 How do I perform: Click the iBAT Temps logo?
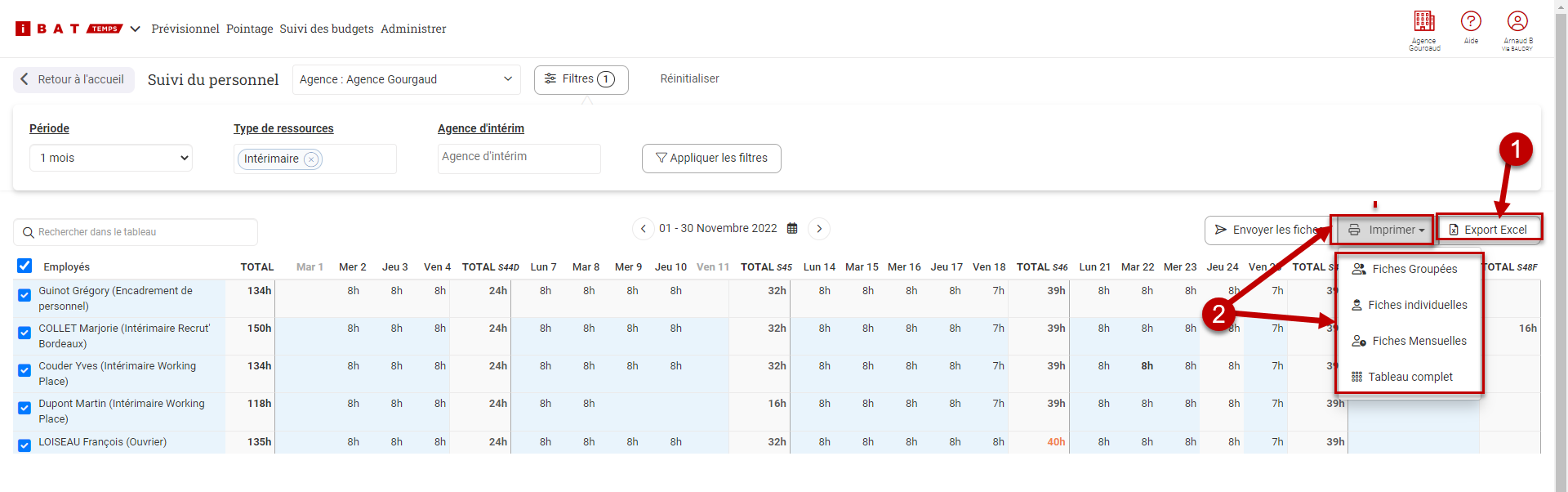69,29
